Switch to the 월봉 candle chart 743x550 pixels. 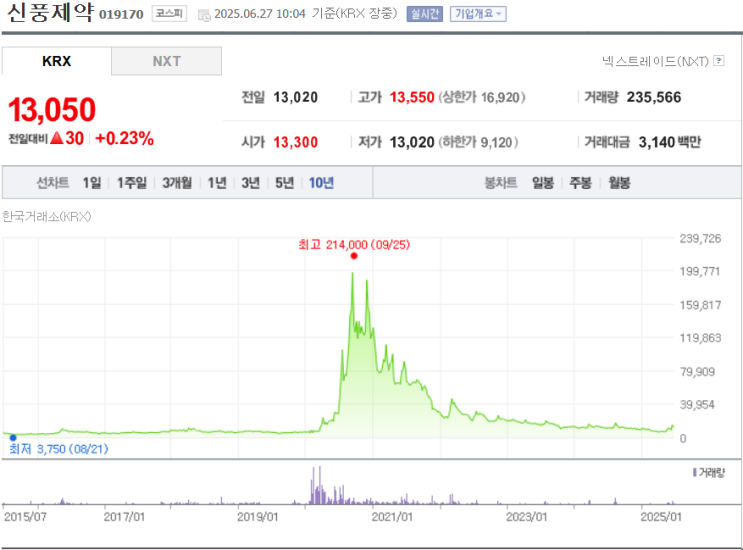point(619,182)
